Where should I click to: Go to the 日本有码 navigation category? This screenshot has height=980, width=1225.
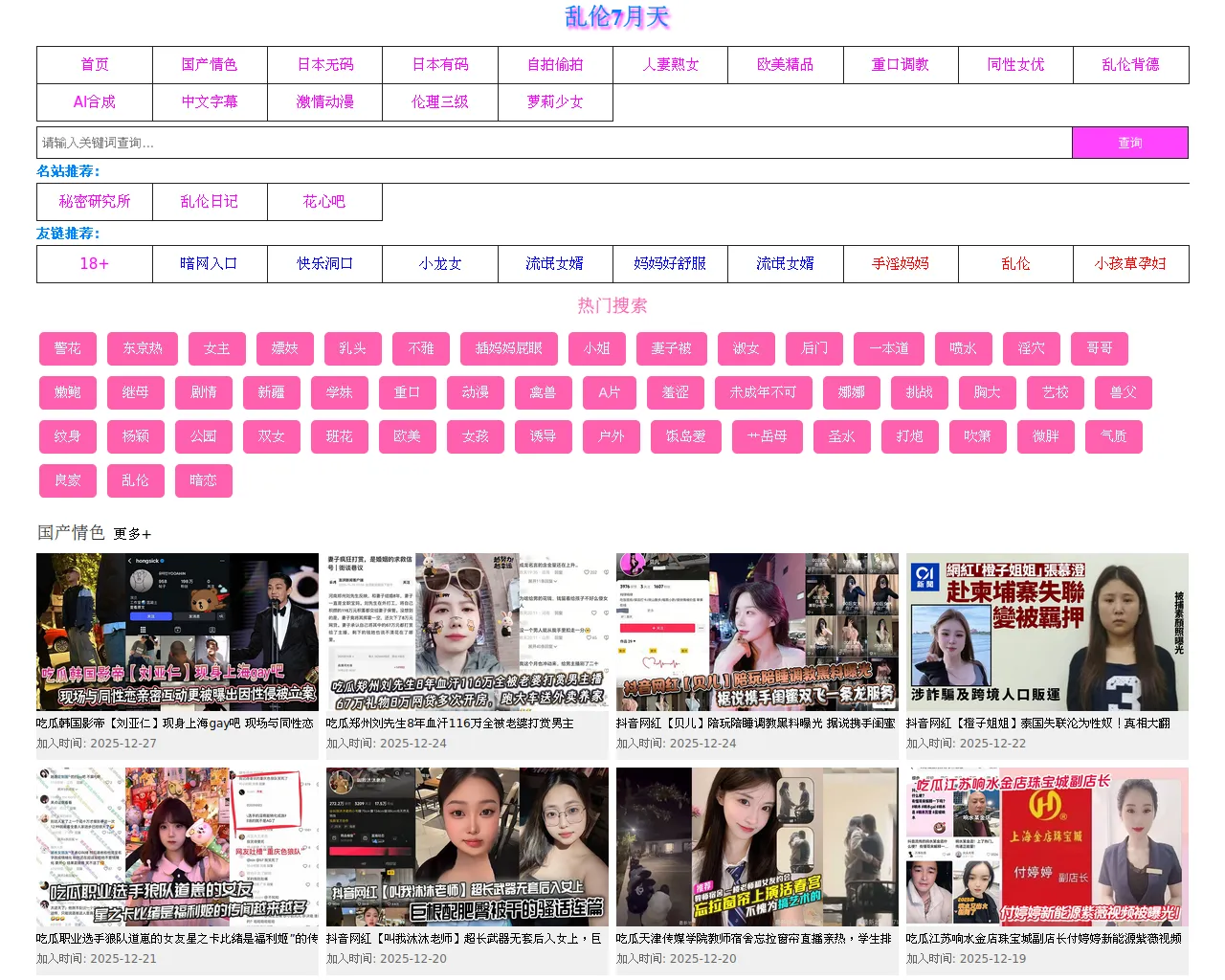tap(440, 65)
